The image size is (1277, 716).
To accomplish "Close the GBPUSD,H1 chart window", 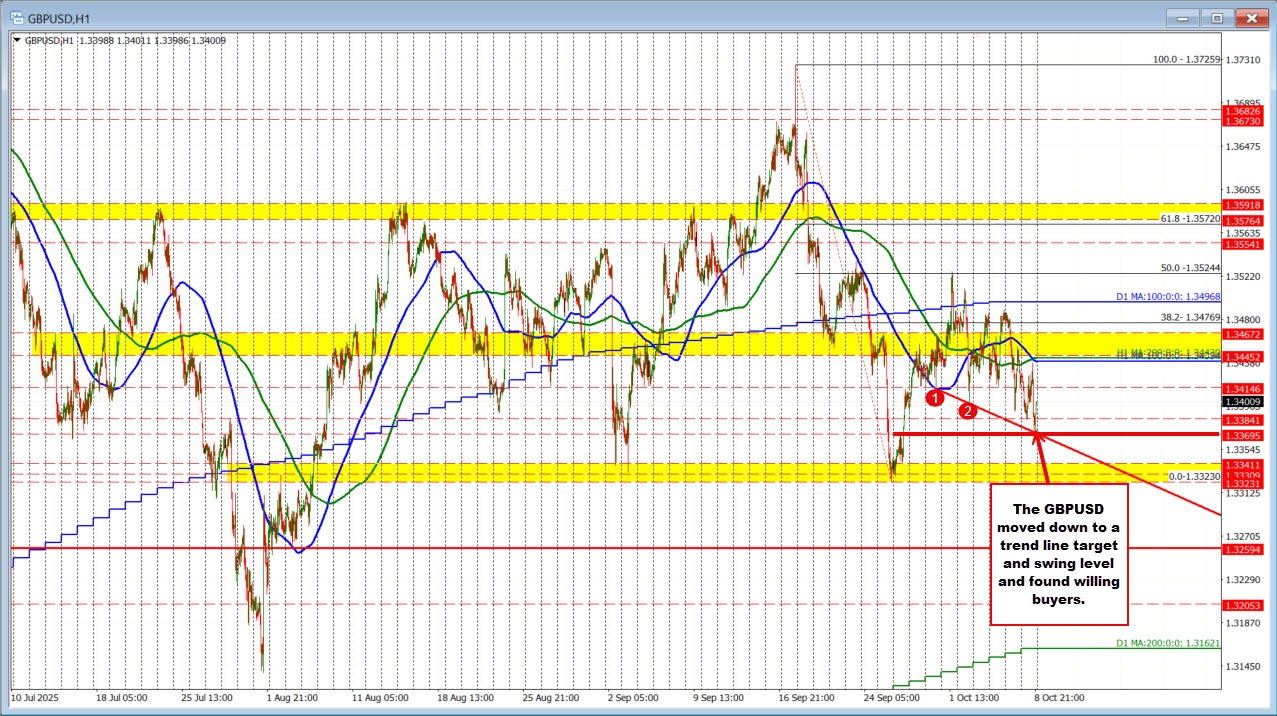I will click(x=1250, y=17).
